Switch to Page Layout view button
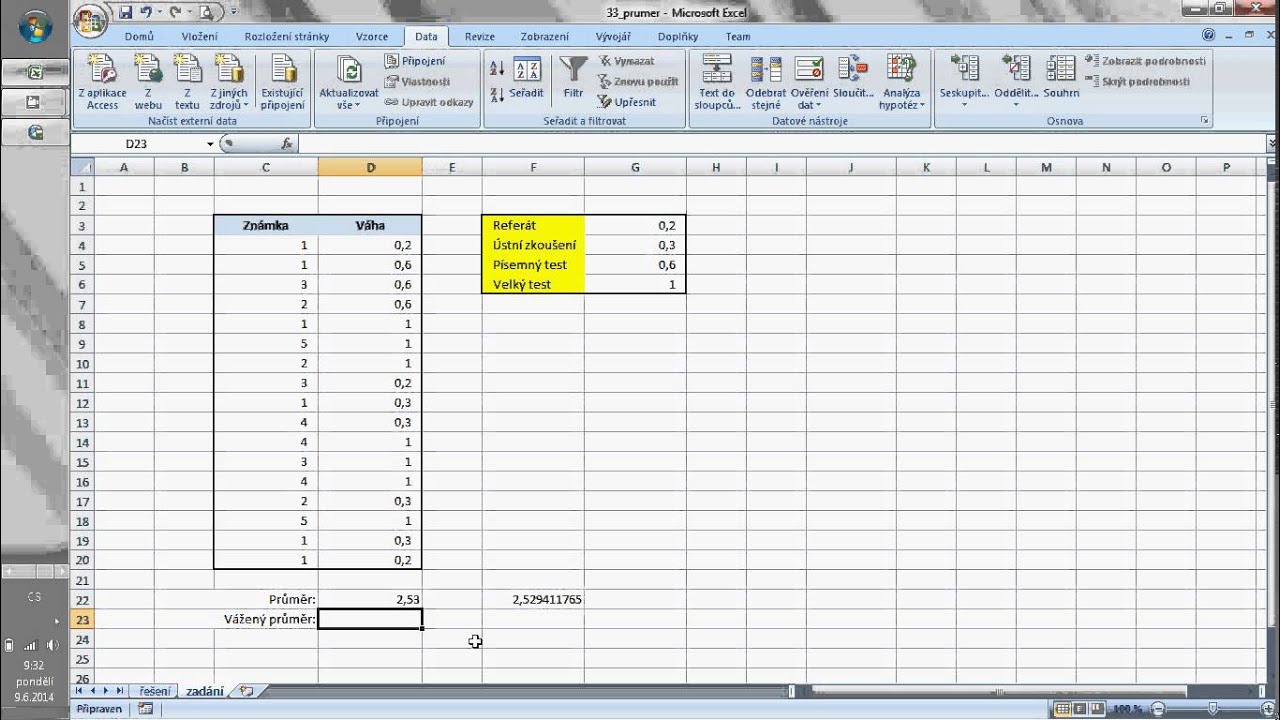 tap(1079, 709)
